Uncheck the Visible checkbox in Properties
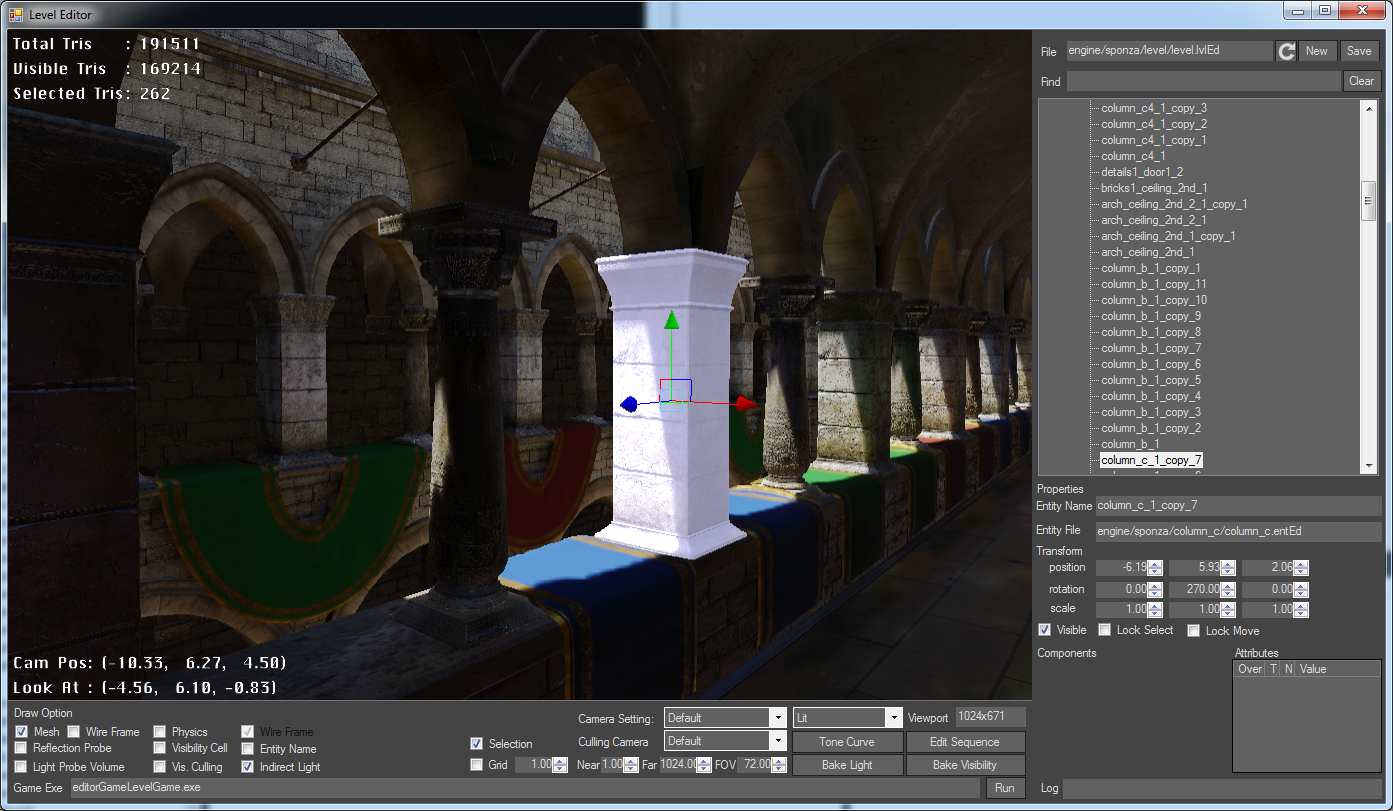The width and height of the screenshot is (1393, 811). coord(1045,630)
